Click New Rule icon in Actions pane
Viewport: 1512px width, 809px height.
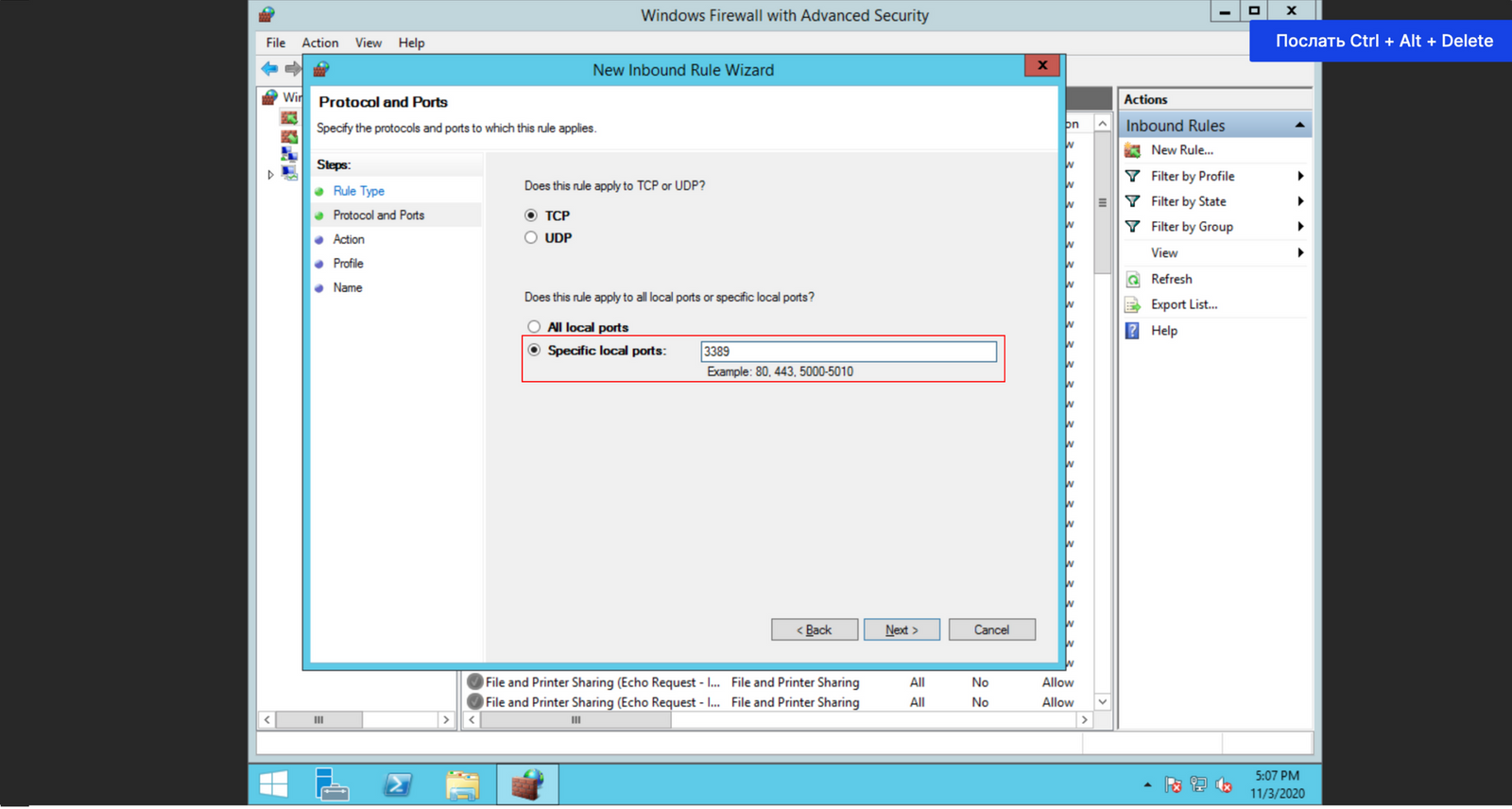tap(1132, 150)
